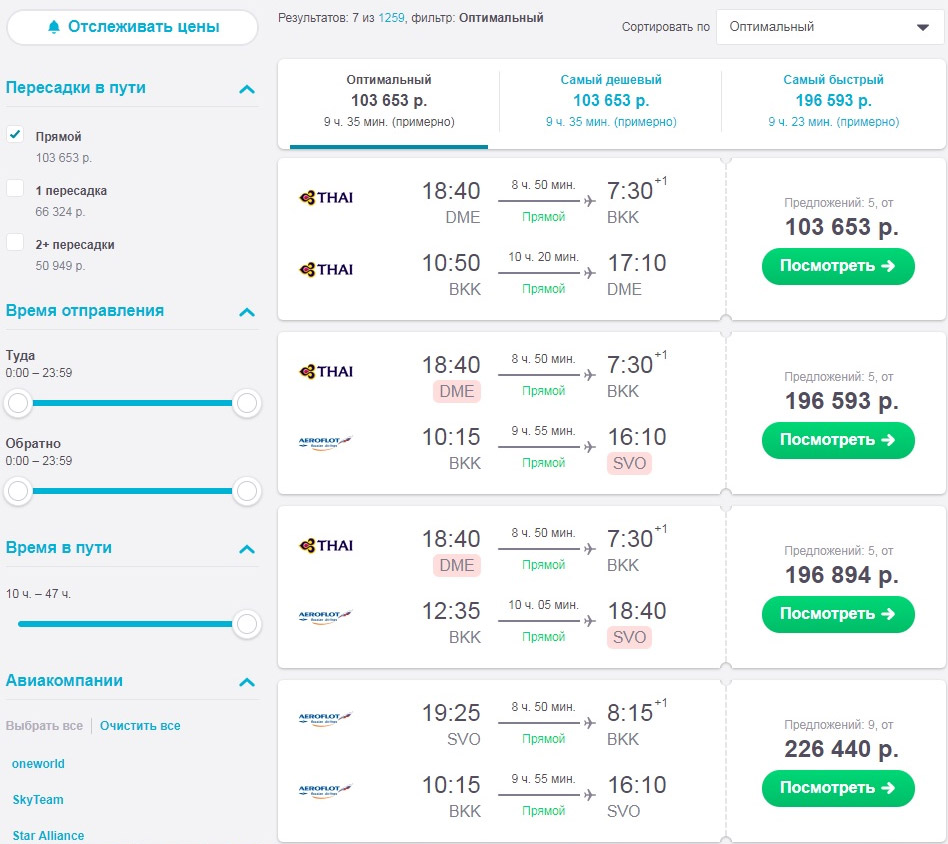Click THAI logo in the 196 894 р. offer

click(326, 545)
